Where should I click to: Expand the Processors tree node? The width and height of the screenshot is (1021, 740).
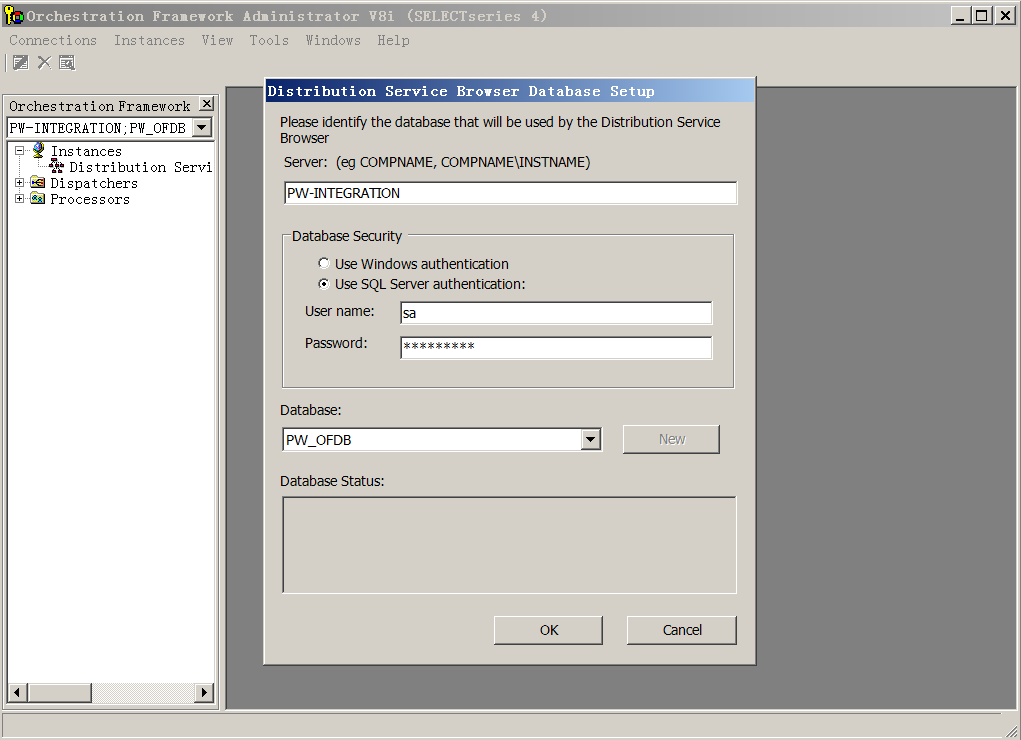tap(20, 199)
